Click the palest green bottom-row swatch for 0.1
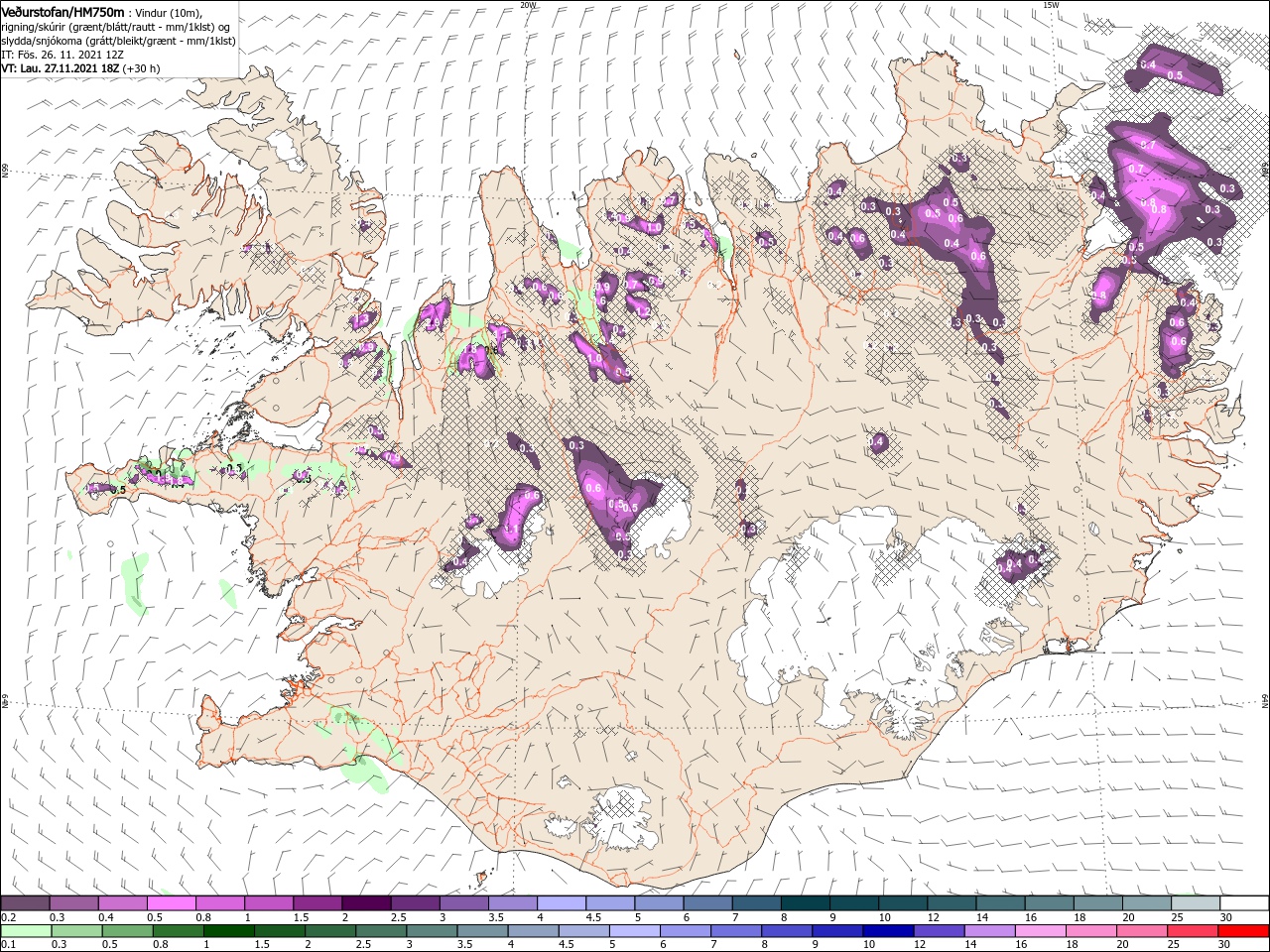1270x952 pixels. (26, 931)
